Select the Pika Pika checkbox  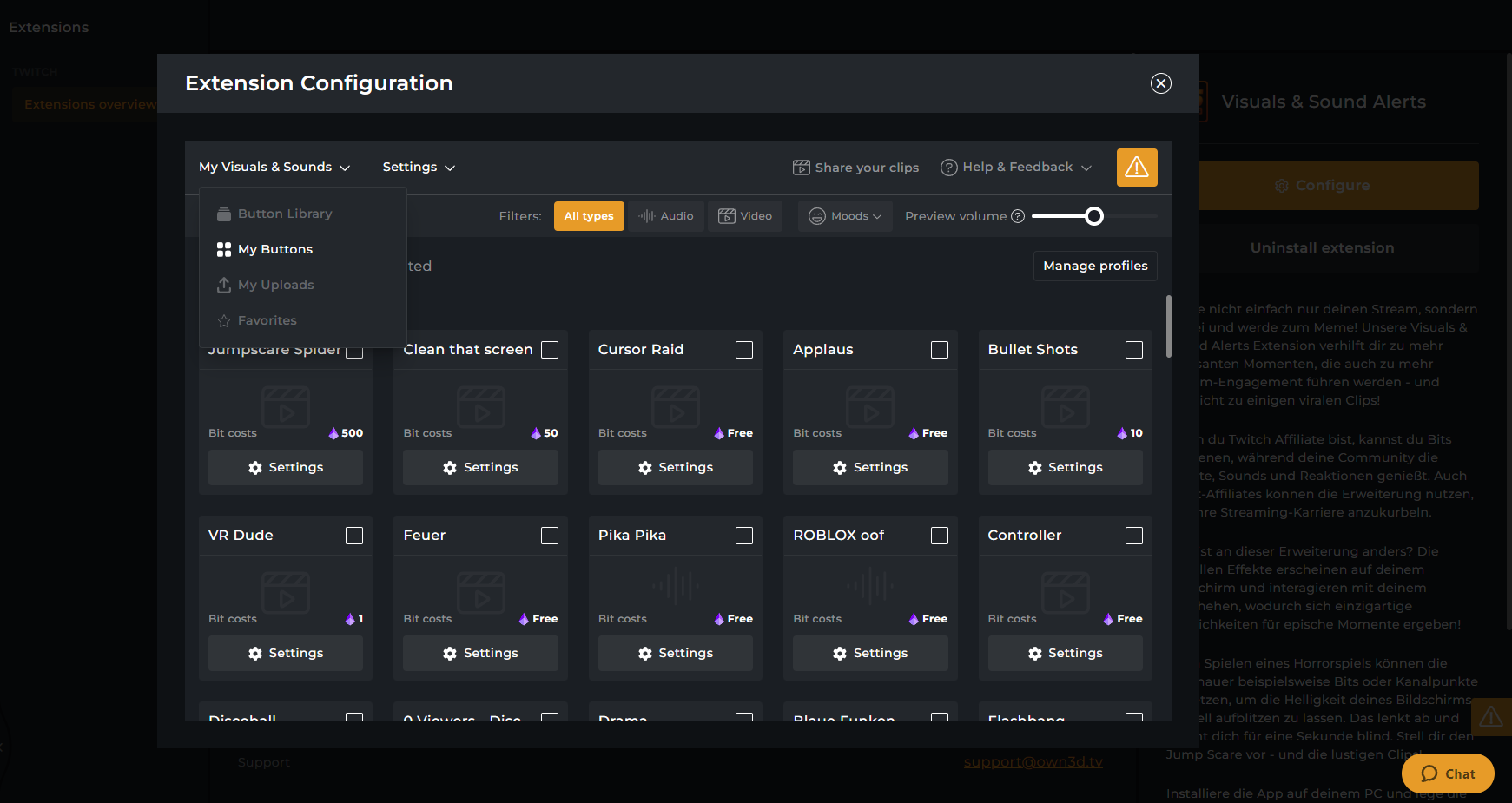click(x=744, y=536)
